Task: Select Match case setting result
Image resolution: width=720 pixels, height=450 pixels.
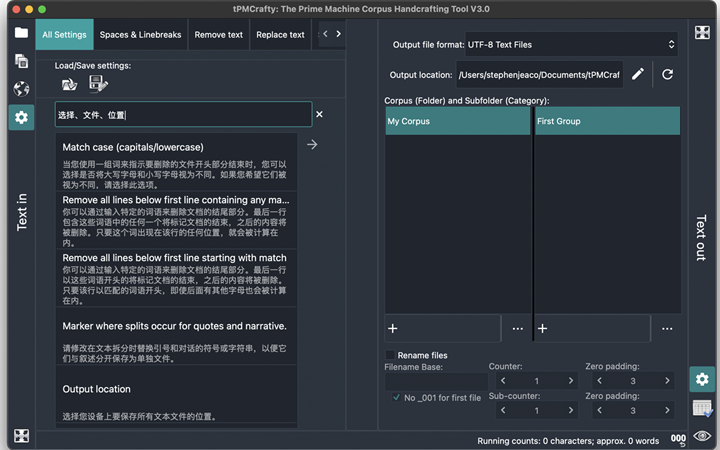Action: point(176,162)
